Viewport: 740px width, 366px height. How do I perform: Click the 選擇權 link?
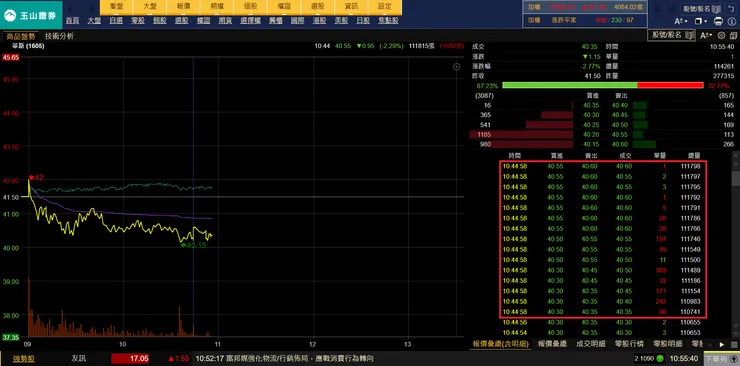tap(250, 21)
